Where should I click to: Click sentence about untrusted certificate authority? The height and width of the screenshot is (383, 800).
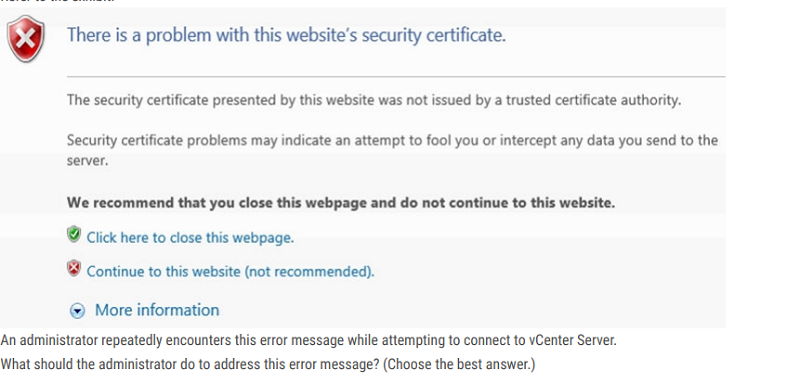[x=374, y=100]
